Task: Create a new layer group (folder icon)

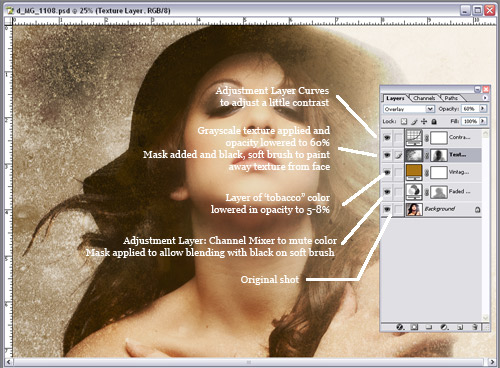Action: (429, 327)
